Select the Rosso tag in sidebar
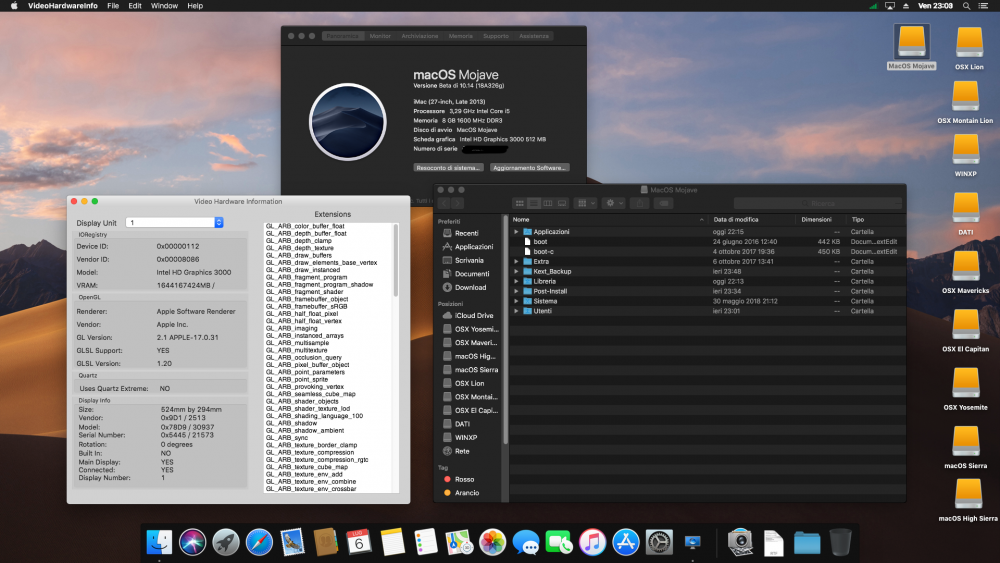 (464, 479)
